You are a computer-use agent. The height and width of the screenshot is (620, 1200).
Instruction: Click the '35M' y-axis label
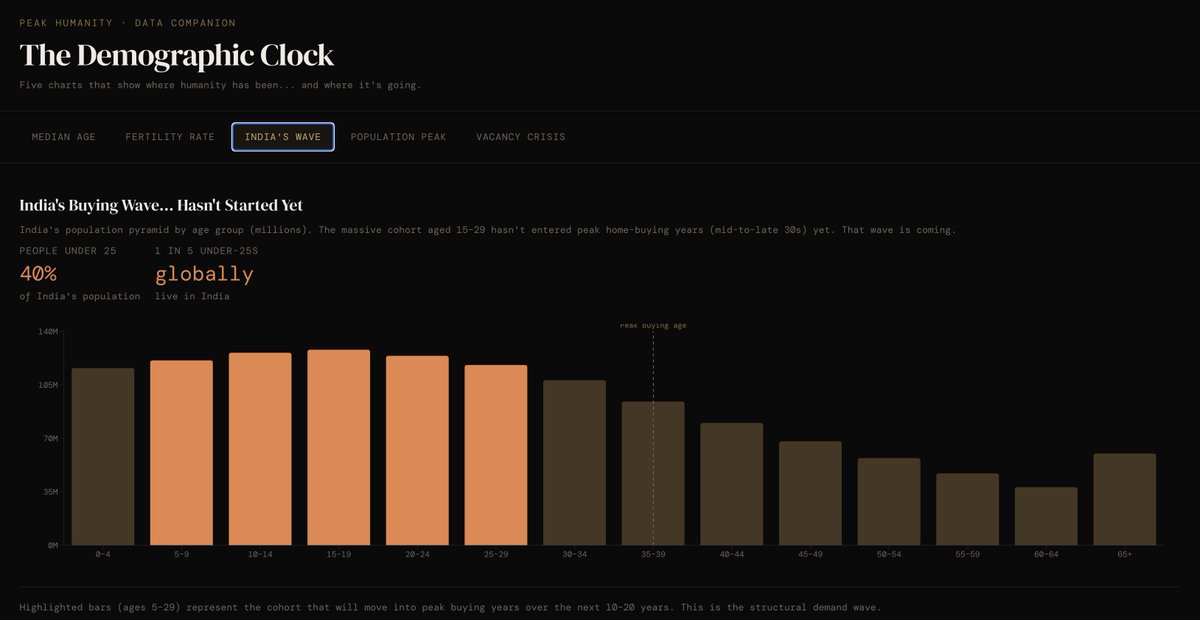coord(51,492)
